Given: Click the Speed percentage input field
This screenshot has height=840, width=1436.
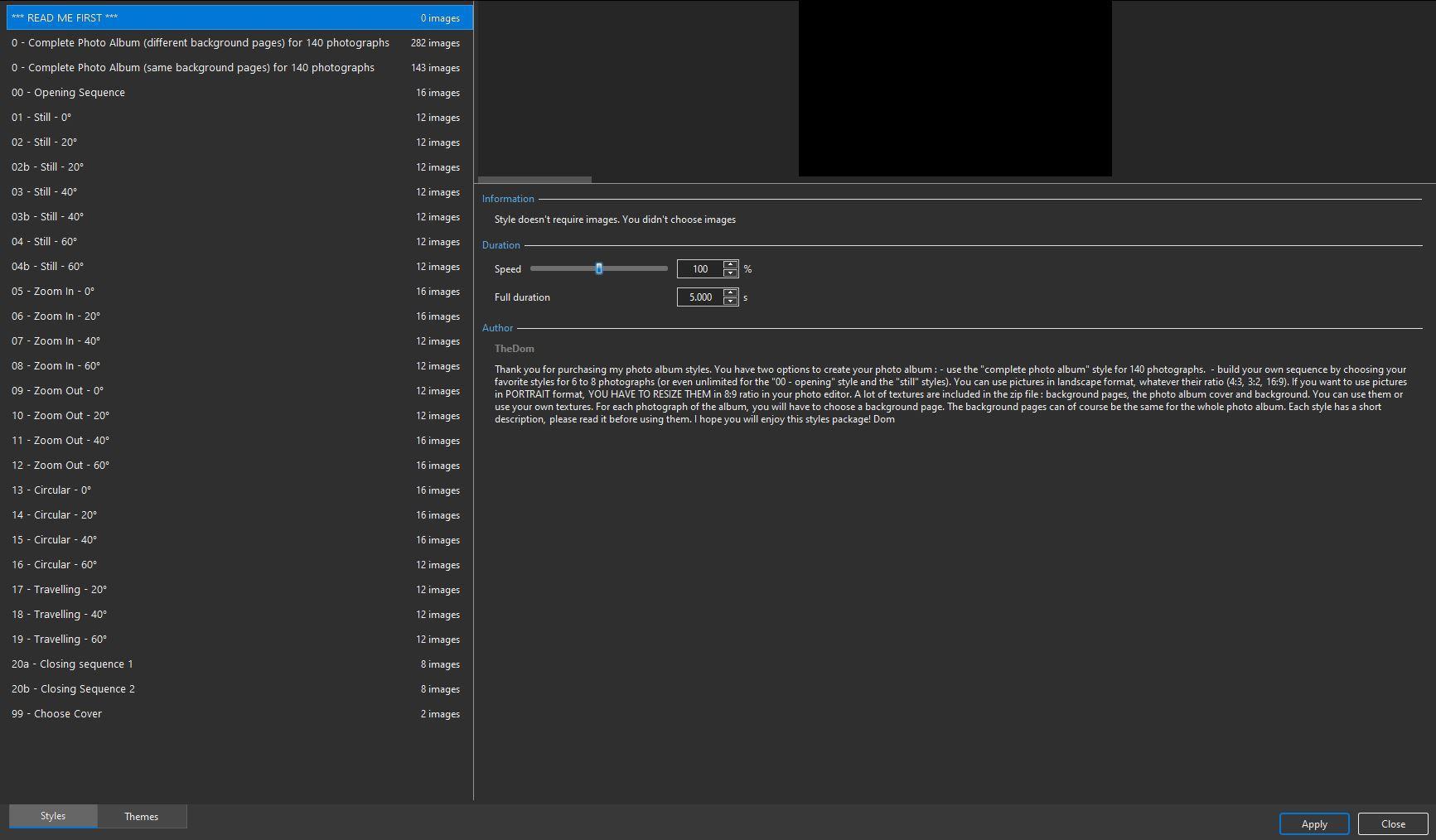Looking at the screenshot, I should tap(700, 269).
